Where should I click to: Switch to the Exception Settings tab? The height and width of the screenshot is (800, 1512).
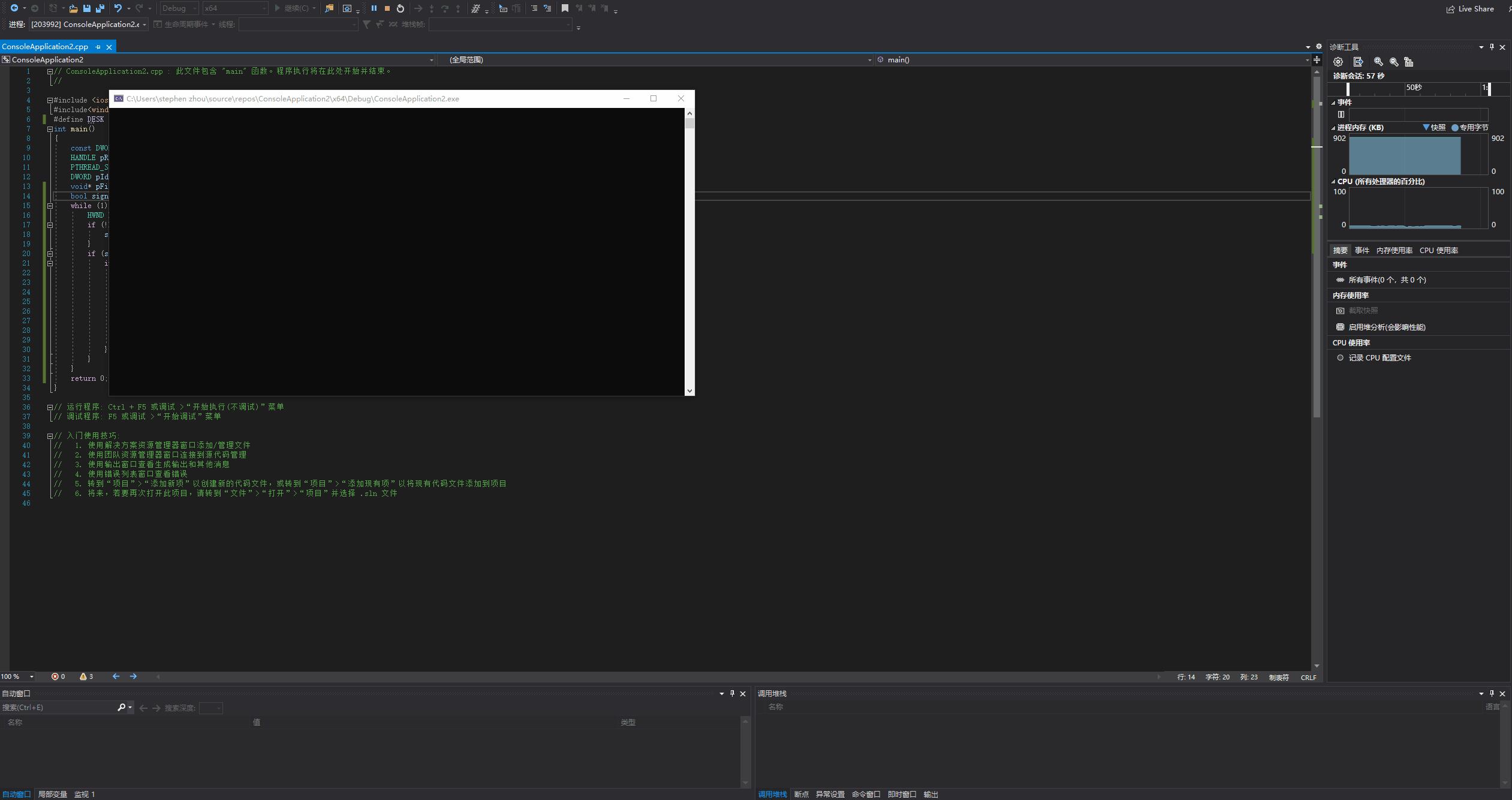coord(830,795)
